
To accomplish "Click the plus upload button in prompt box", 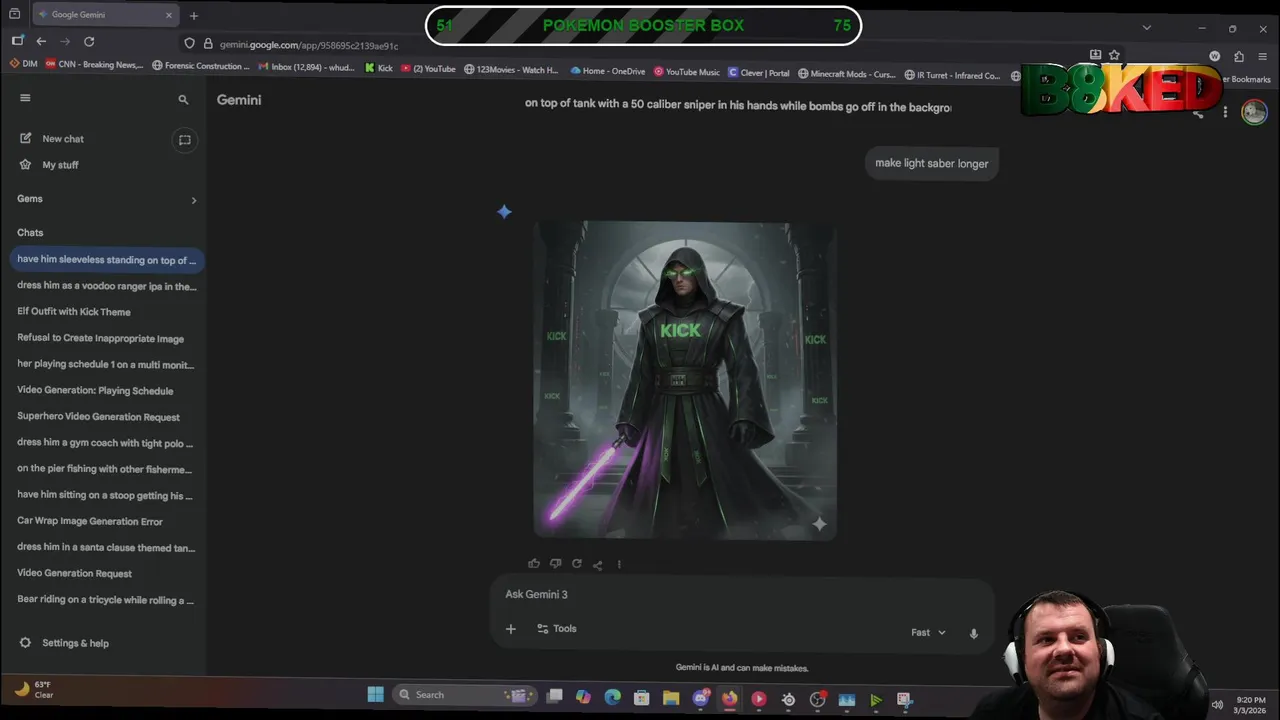I will pyautogui.click(x=511, y=629).
